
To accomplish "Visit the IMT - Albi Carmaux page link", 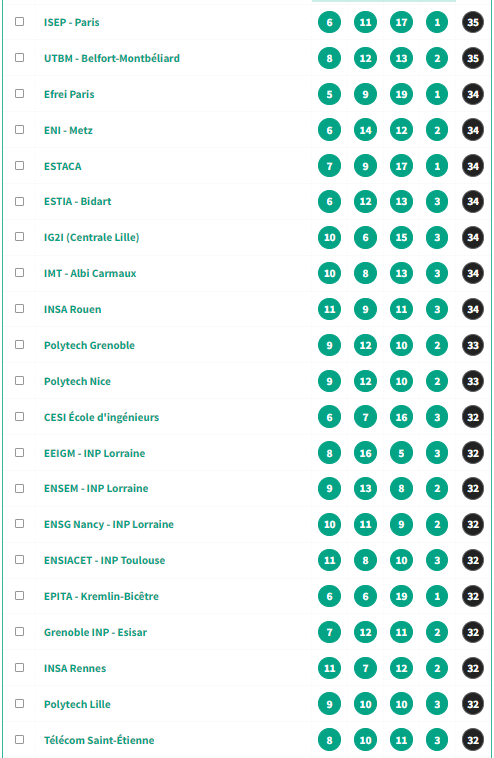I will (90, 274).
